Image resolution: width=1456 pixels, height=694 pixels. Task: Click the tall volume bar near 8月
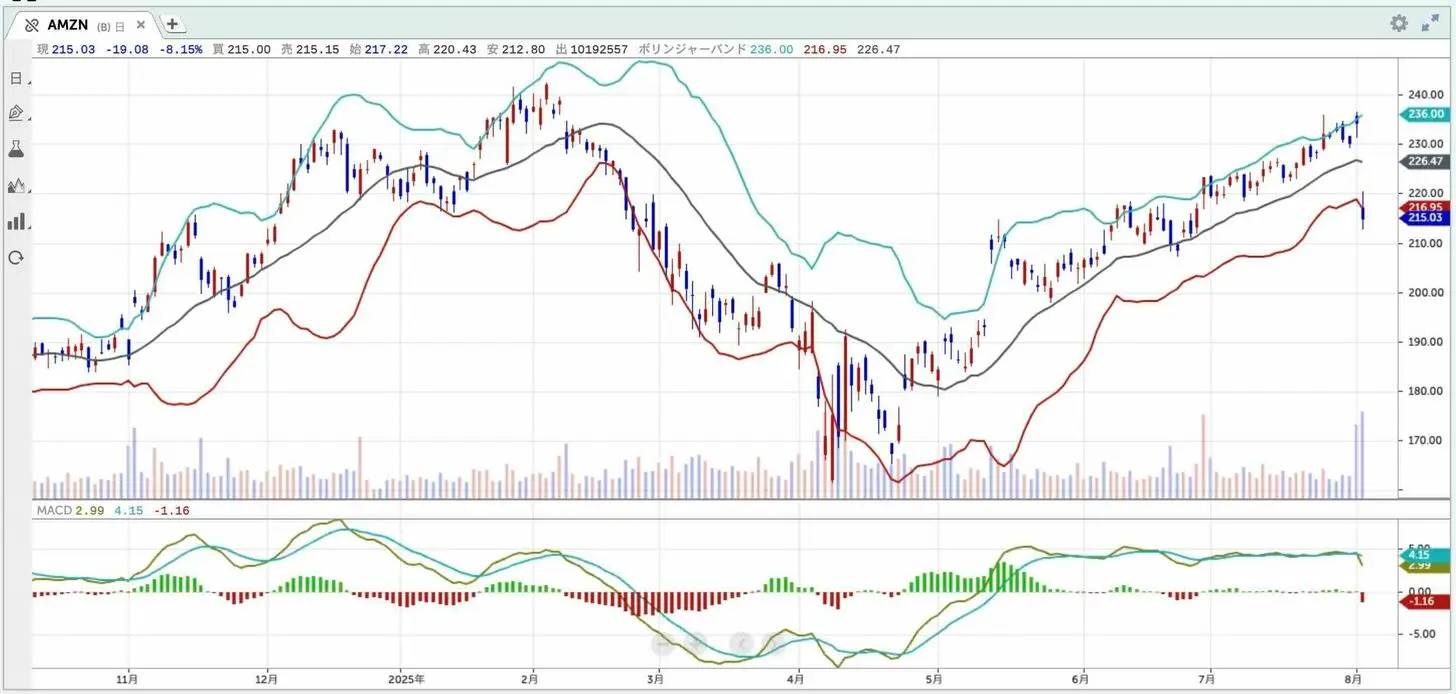coord(1362,455)
